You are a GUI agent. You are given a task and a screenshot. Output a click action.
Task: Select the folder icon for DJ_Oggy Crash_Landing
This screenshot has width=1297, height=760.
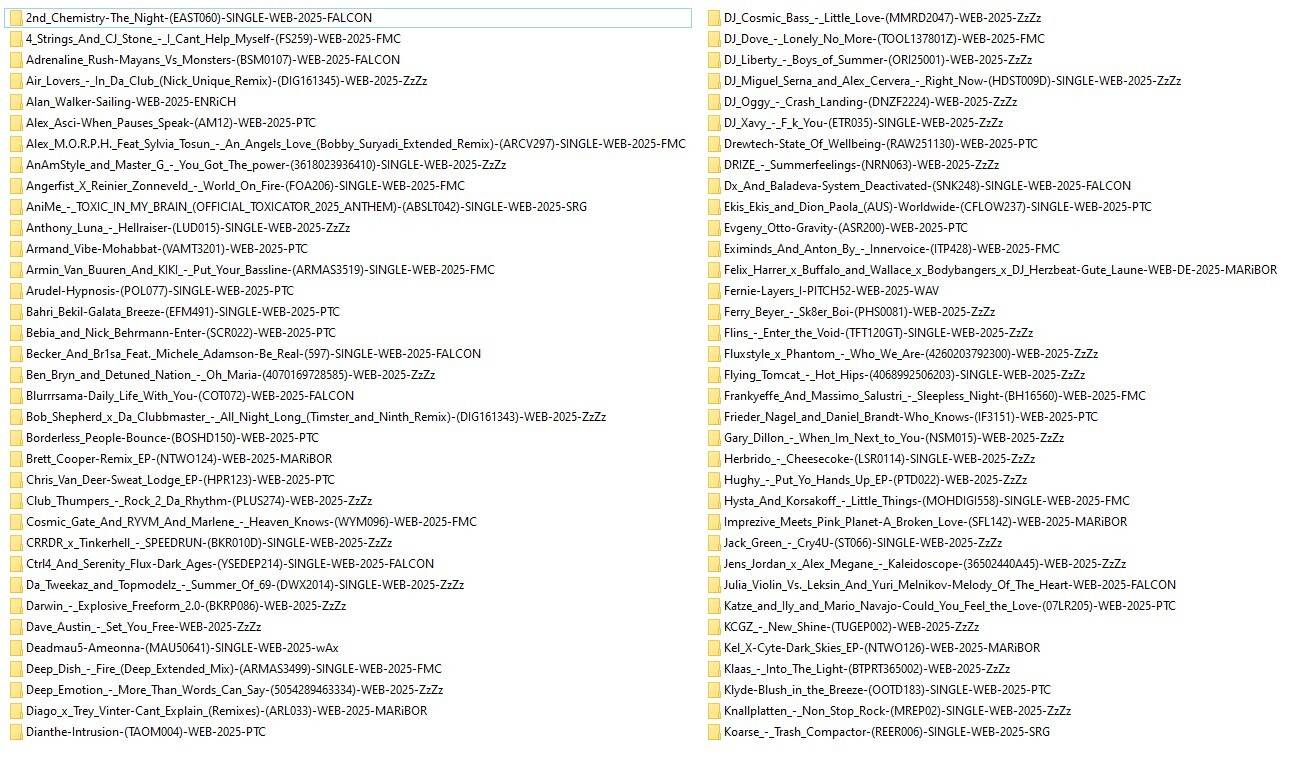tap(714, 102)
